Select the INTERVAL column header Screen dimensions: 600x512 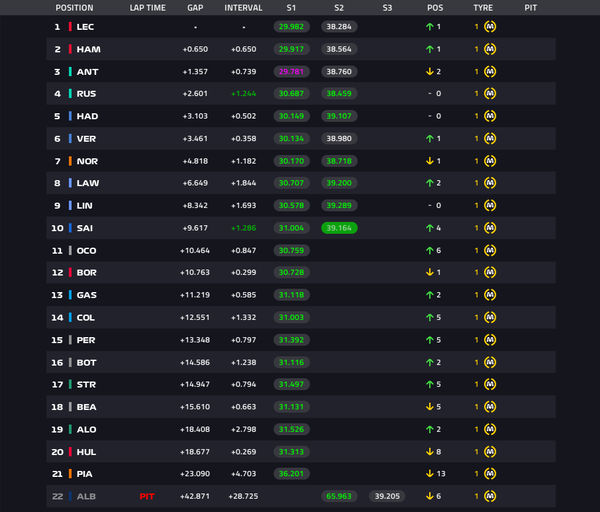243,8
